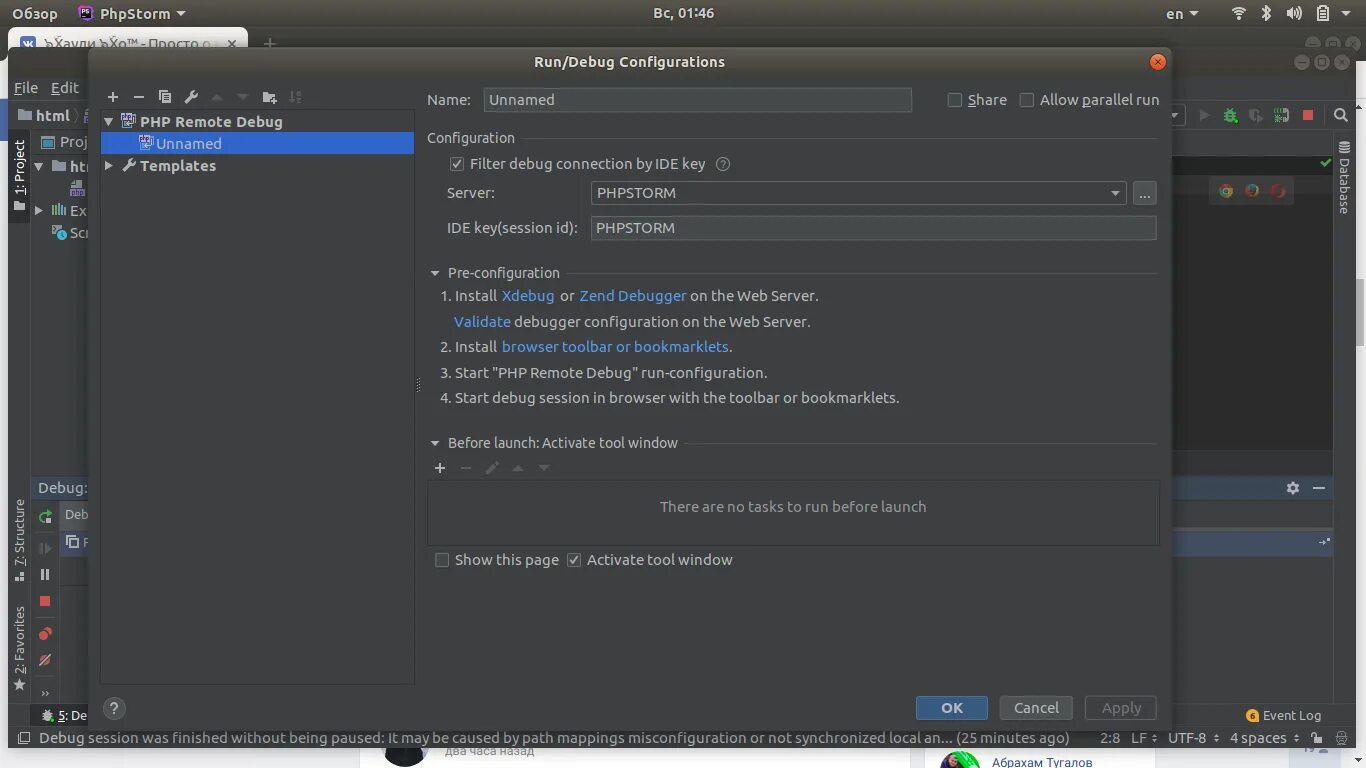Uncheck Activate tool window option
This screenshot has width=1366, height=768.
pyautogui.click(x=574, y=560)
